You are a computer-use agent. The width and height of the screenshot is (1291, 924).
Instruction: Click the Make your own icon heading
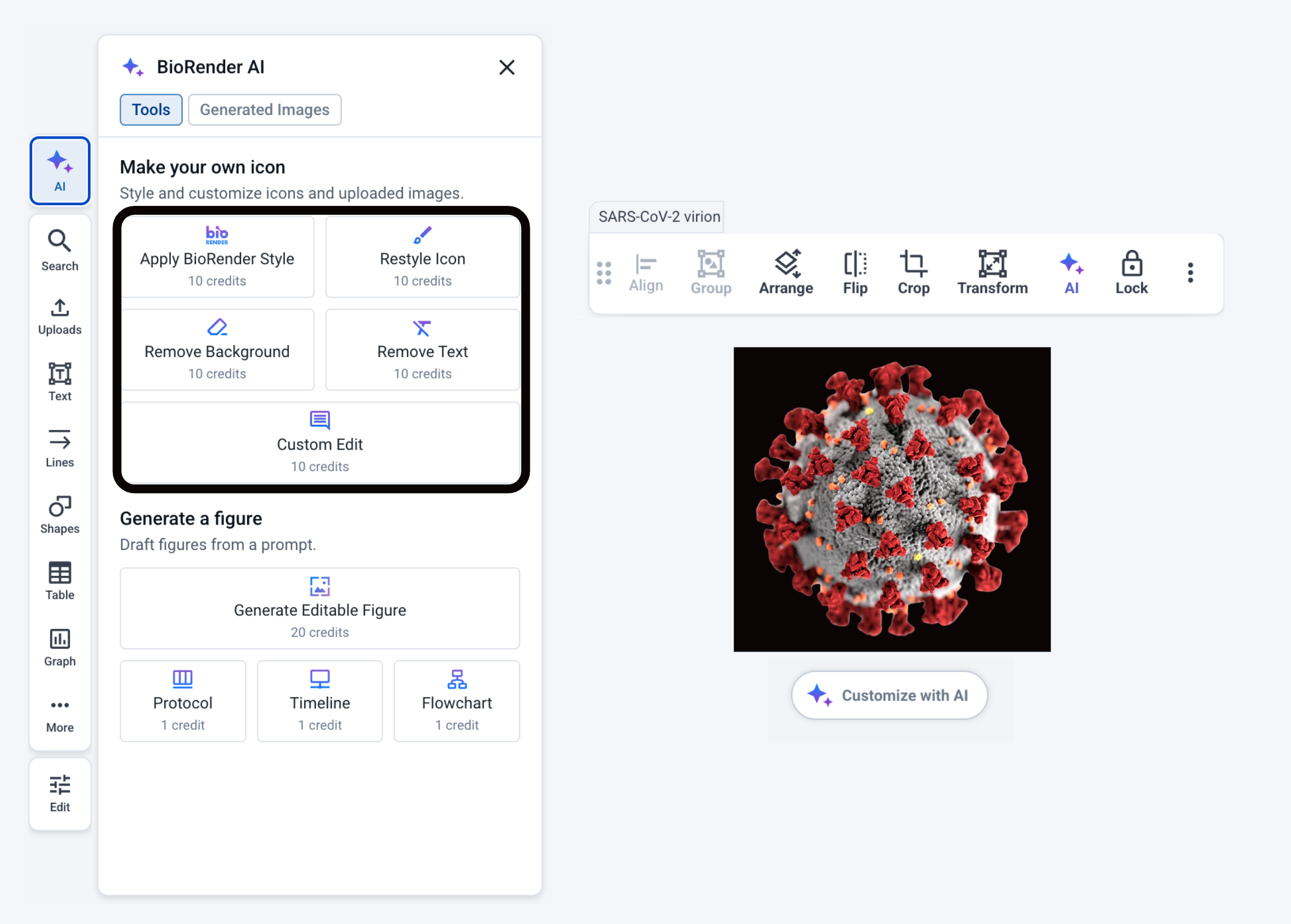(203, 168)
